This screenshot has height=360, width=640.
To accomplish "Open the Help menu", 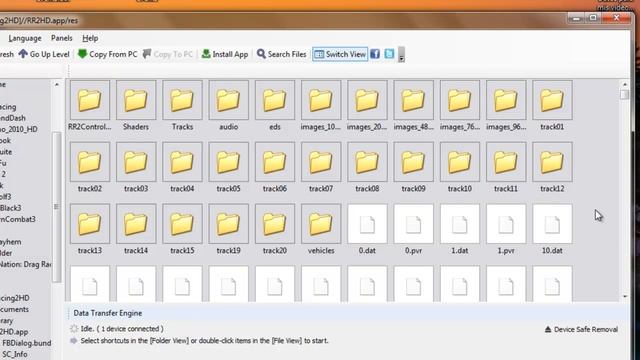I will 90,38.
